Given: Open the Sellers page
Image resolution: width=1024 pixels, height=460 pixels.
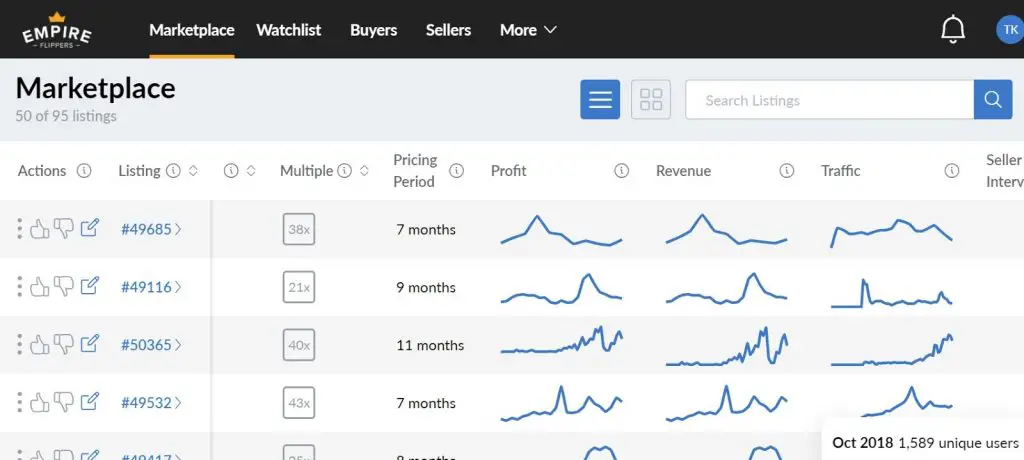Looking at the screenshot, I should point(448,30).
